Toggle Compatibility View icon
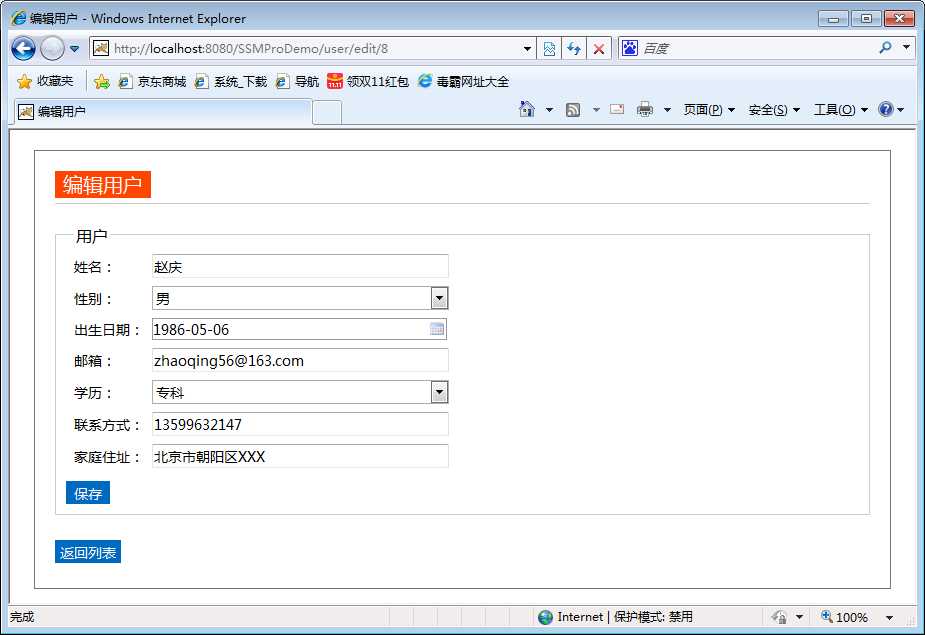The image size is (925, 635). point(549,49)
